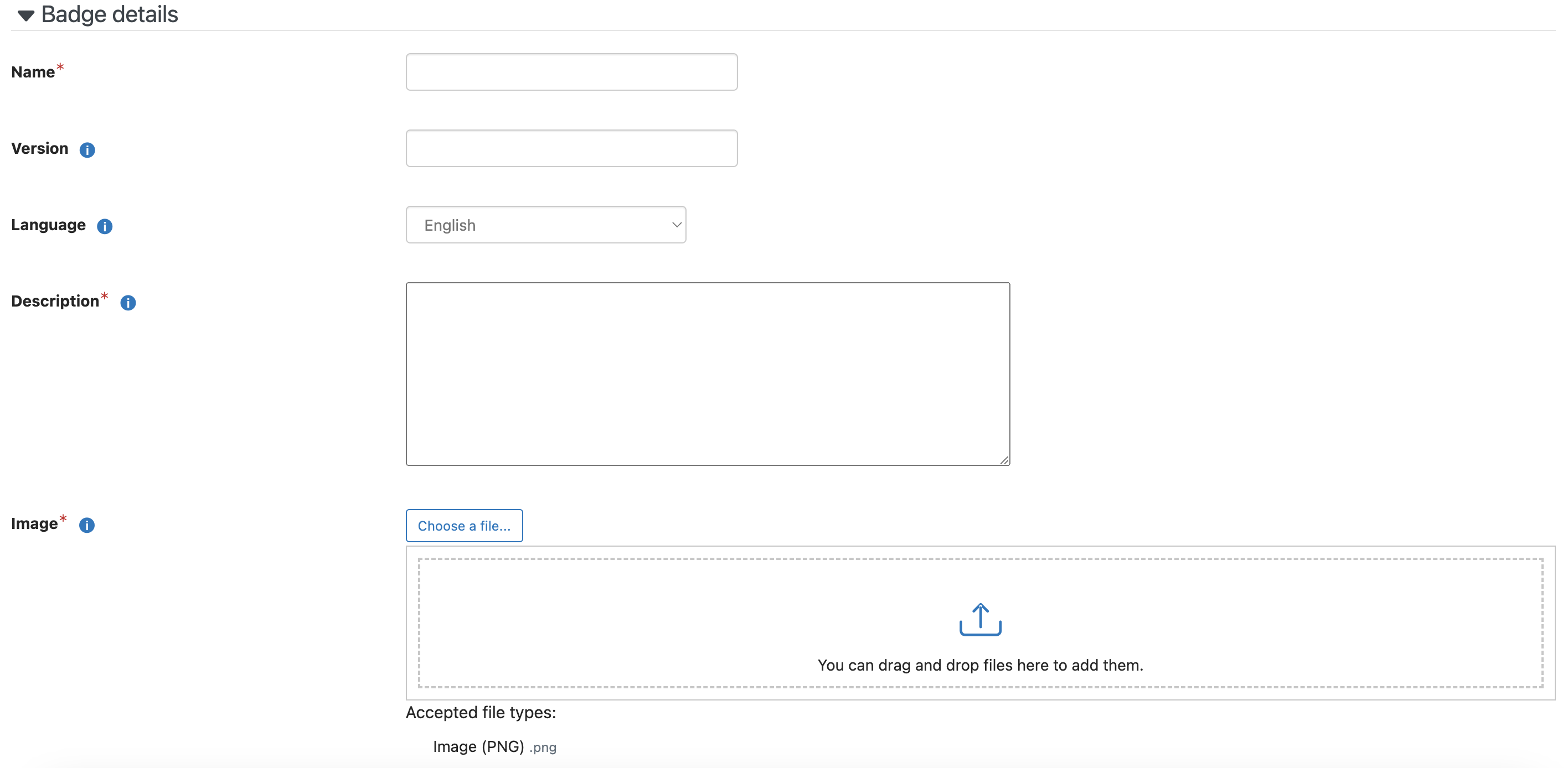Click the Name input field
The height and width of the screenshot is (768, 1568).
[571, 72]
